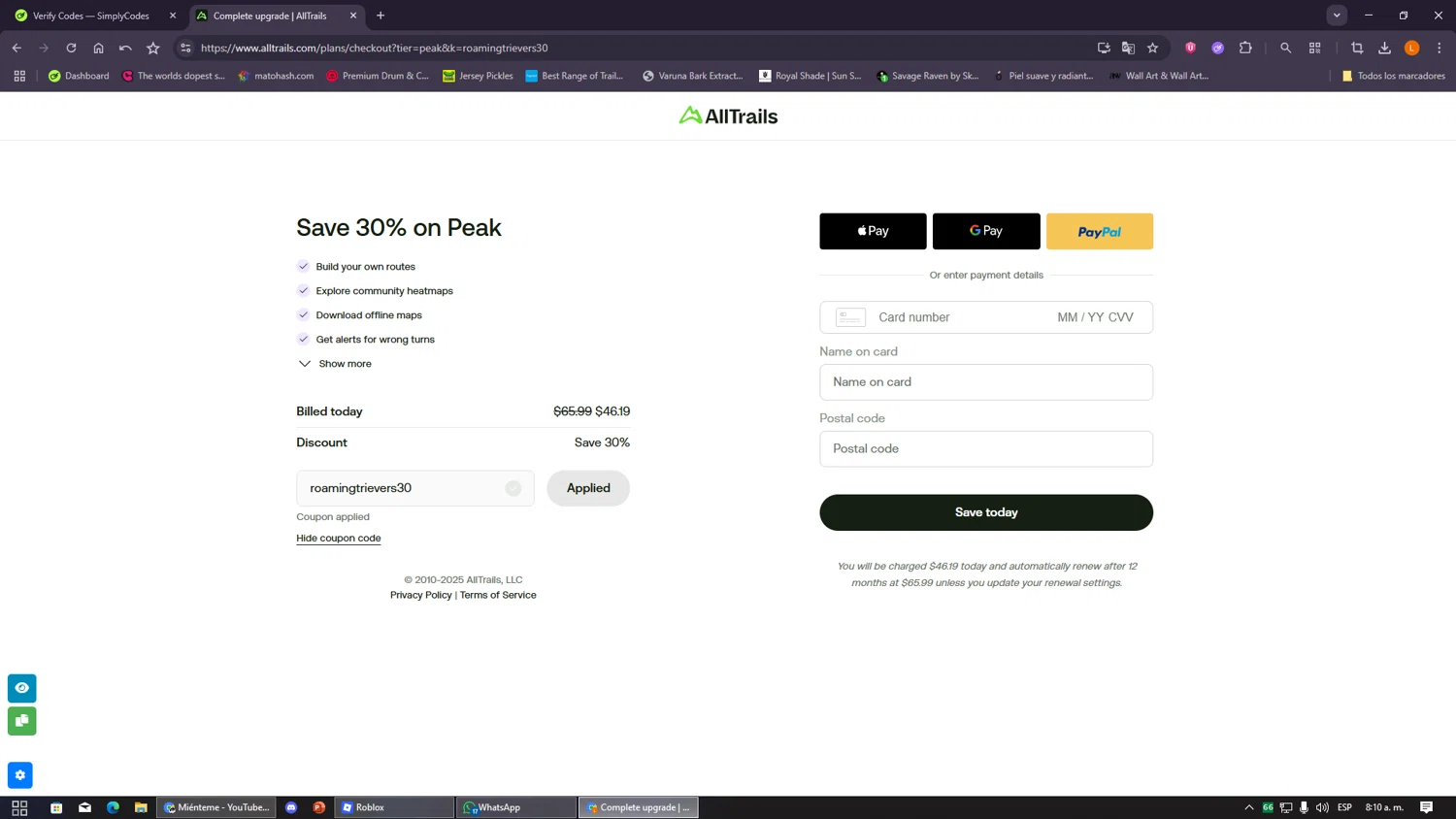1456x819 pixels.
Task: Click the roamingtrievers30 coupon input
Action: click(415, 488)
